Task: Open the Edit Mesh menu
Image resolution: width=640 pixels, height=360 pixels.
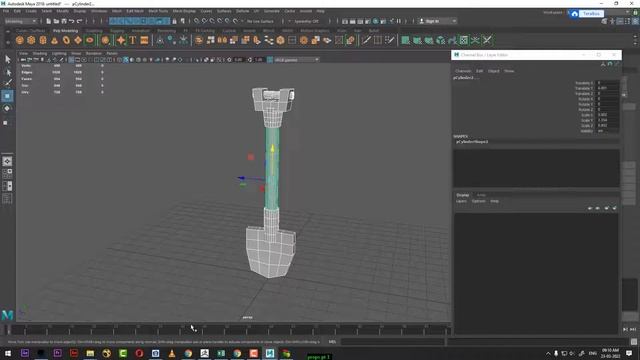Action: tap(135, 11)
